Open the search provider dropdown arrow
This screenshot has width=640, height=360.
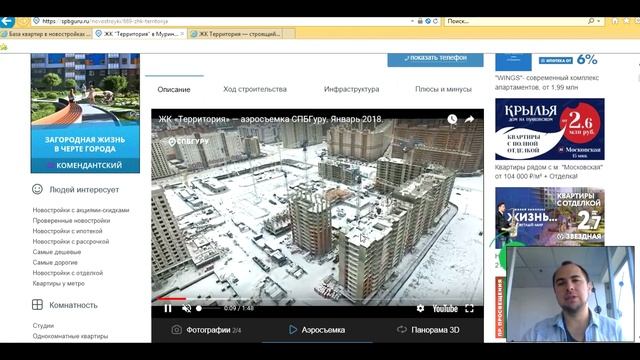(599, 21)
